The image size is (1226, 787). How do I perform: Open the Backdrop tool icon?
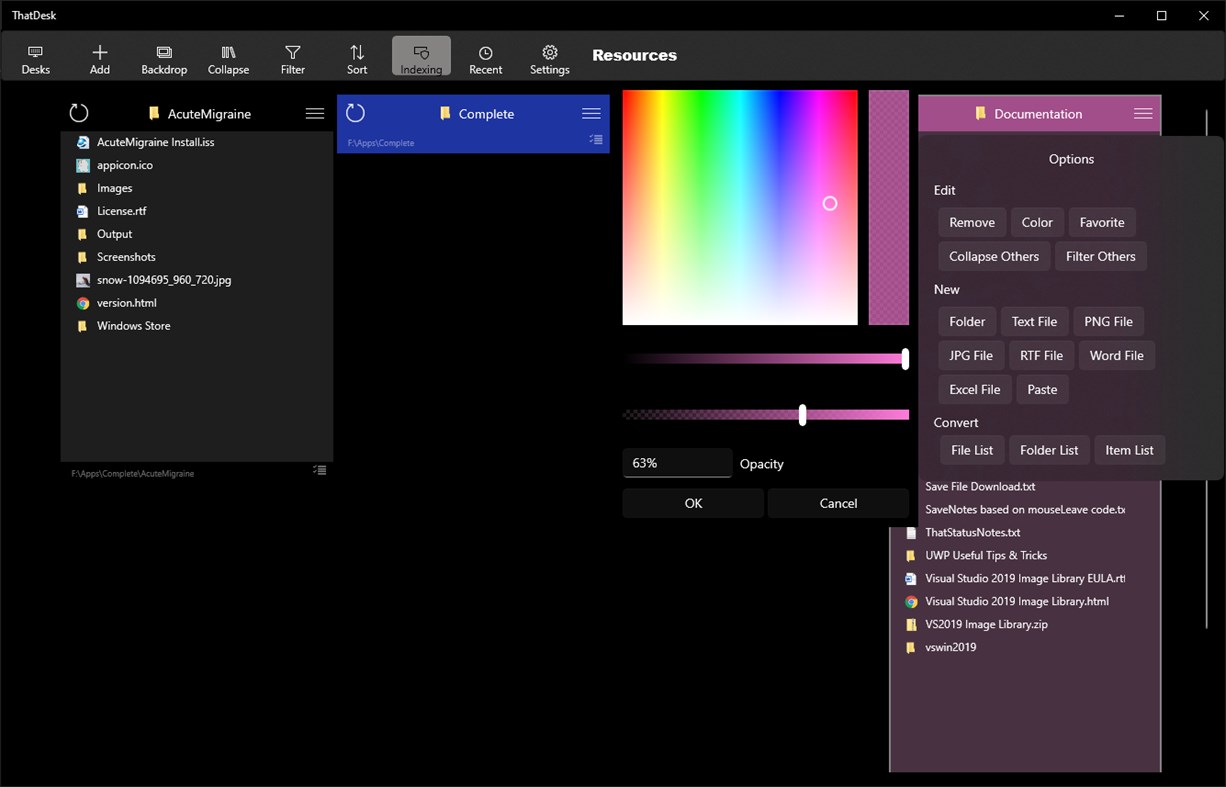(x=163, y=56)
